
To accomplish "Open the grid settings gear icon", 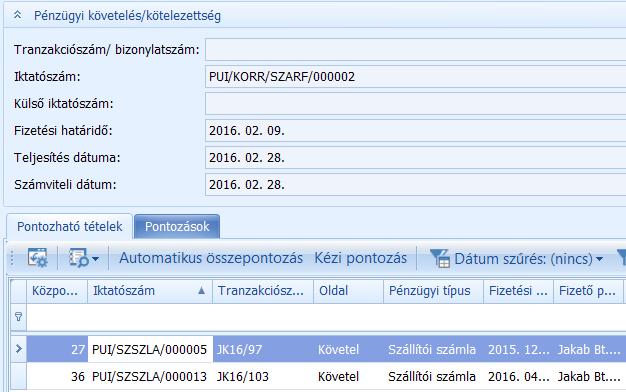I will click(38, 258).
